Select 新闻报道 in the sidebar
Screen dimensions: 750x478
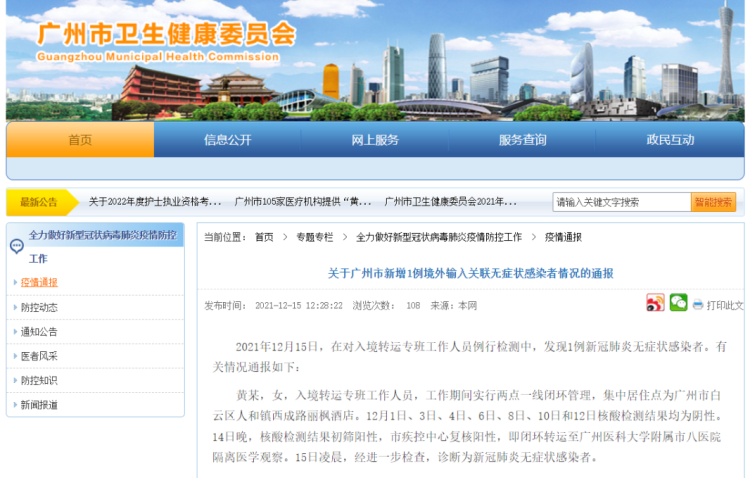coord(39,405)
